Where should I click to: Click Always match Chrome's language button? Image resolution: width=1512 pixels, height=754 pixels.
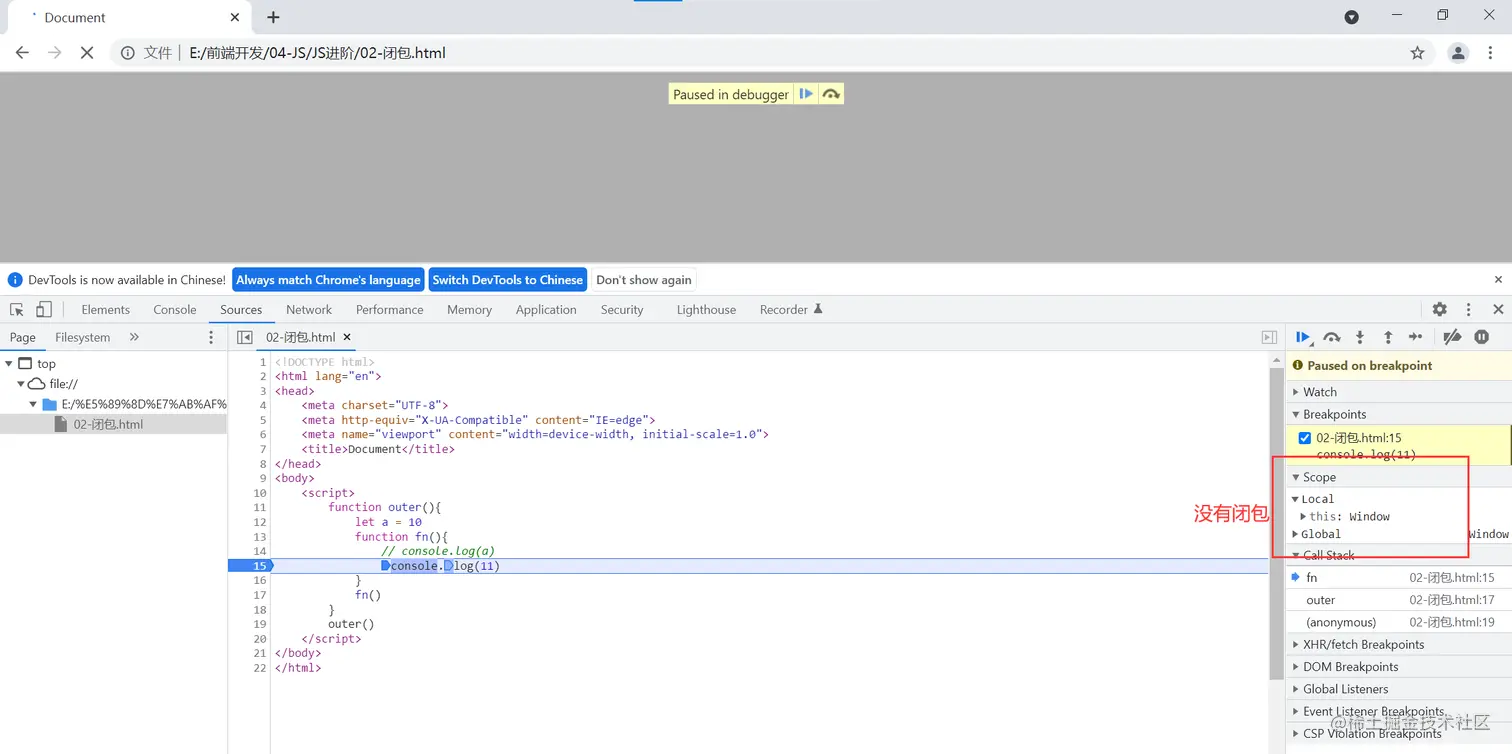tap(328, 280)
